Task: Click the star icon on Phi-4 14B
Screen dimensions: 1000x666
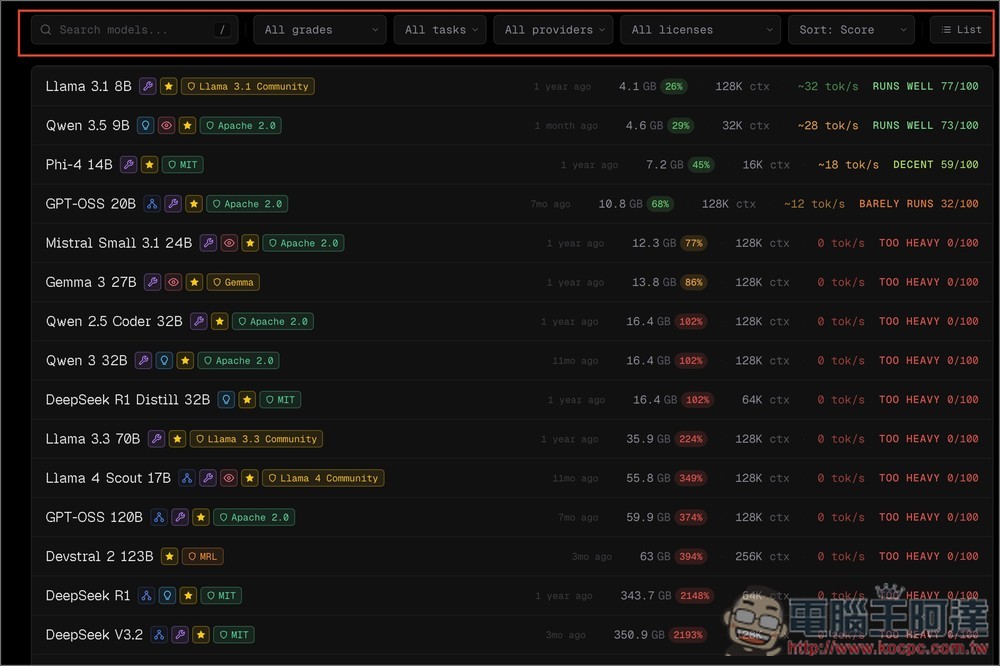Action: [149, 164]
